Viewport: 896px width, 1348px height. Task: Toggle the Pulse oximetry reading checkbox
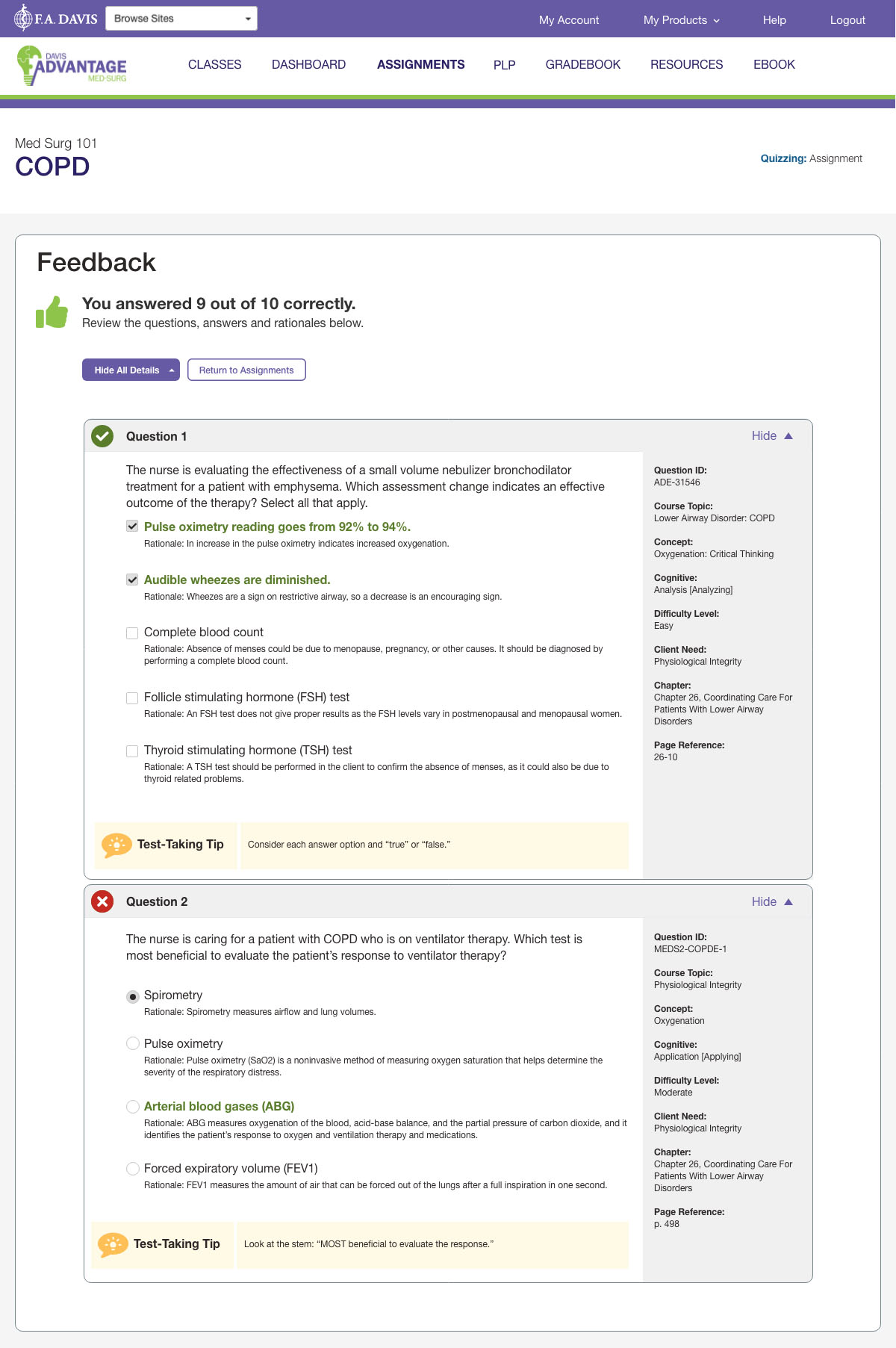coord(132,527)
